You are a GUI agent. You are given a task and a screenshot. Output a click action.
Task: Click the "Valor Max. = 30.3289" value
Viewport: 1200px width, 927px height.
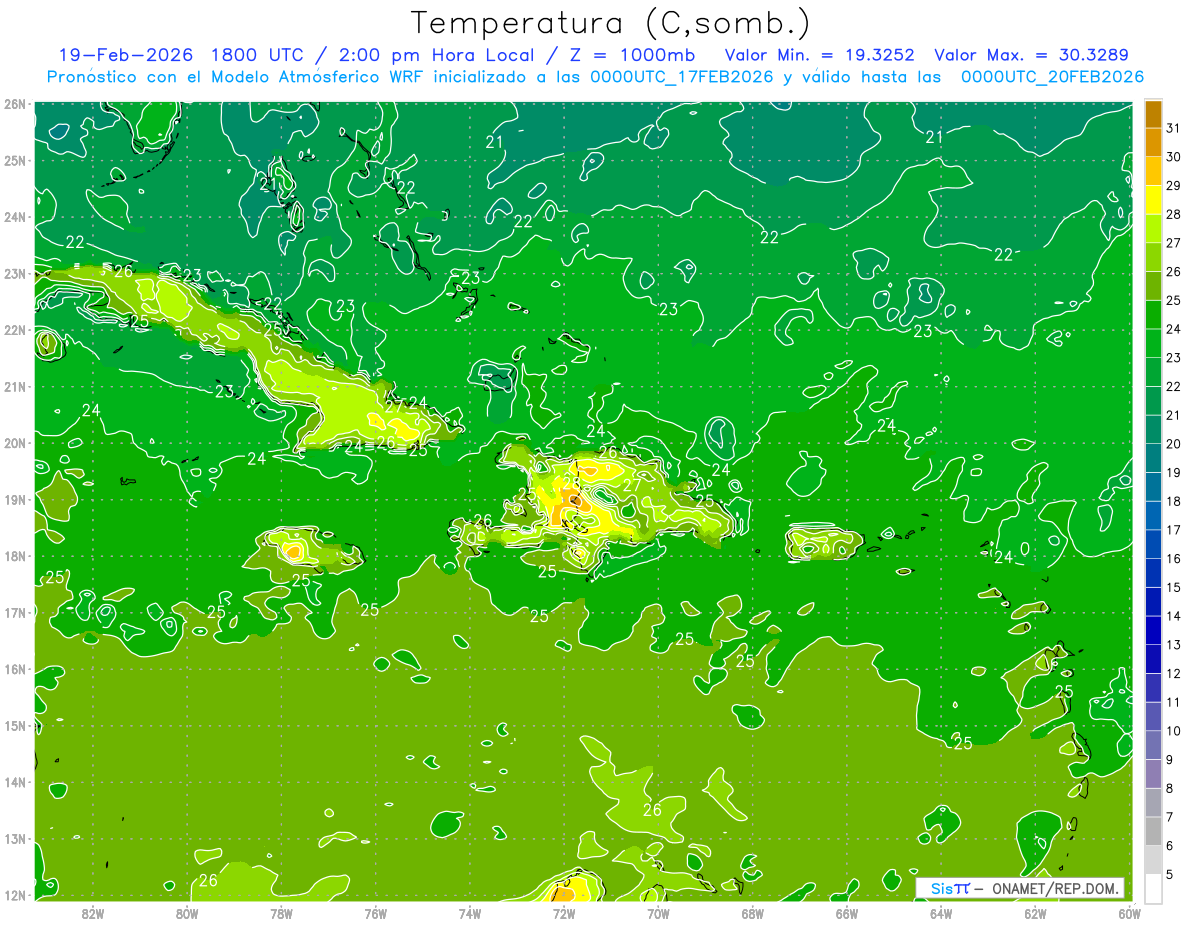1032,55
